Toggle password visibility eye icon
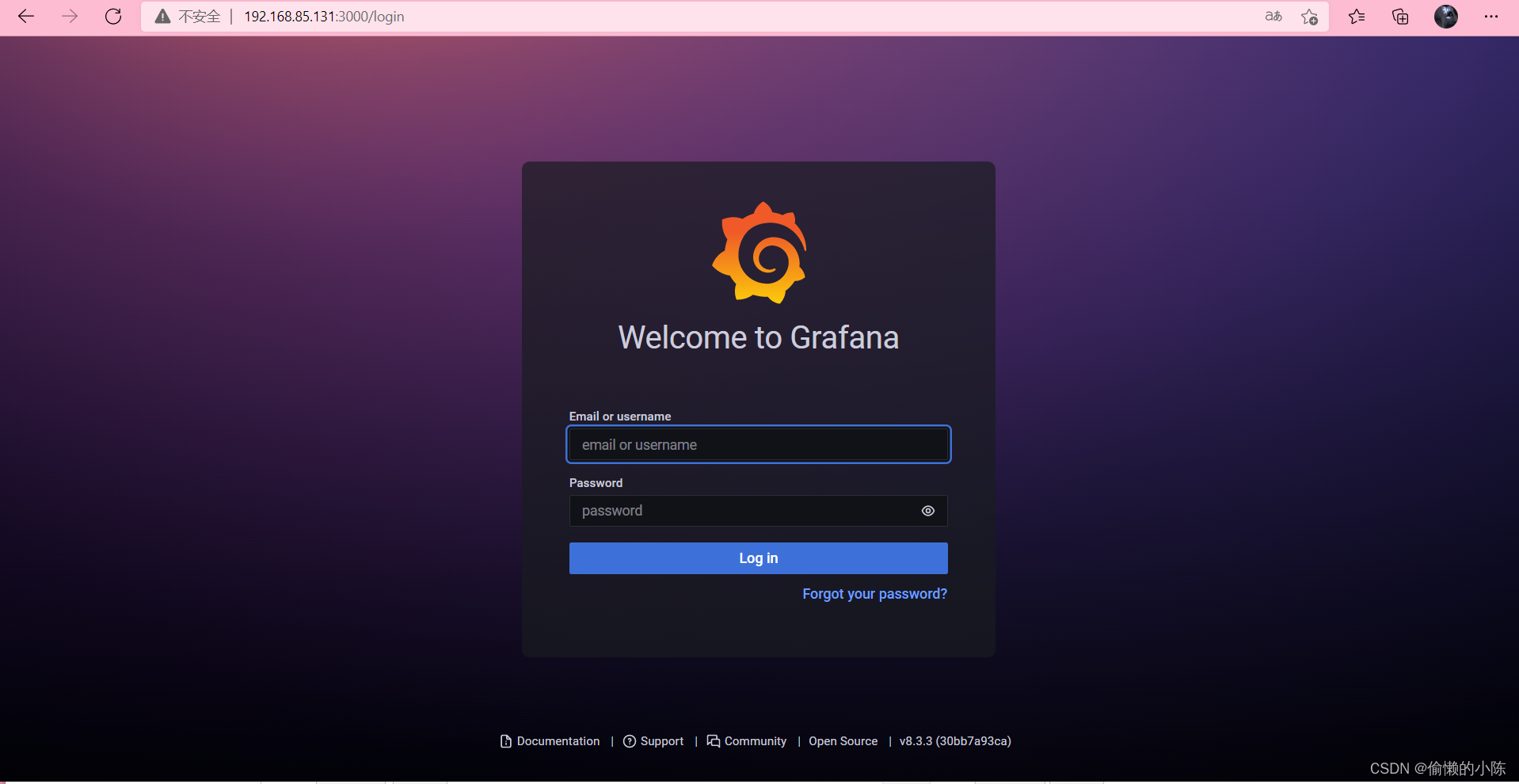This screenshot has height=784, width=1519. pyautogui.click(x=928, y=511)
